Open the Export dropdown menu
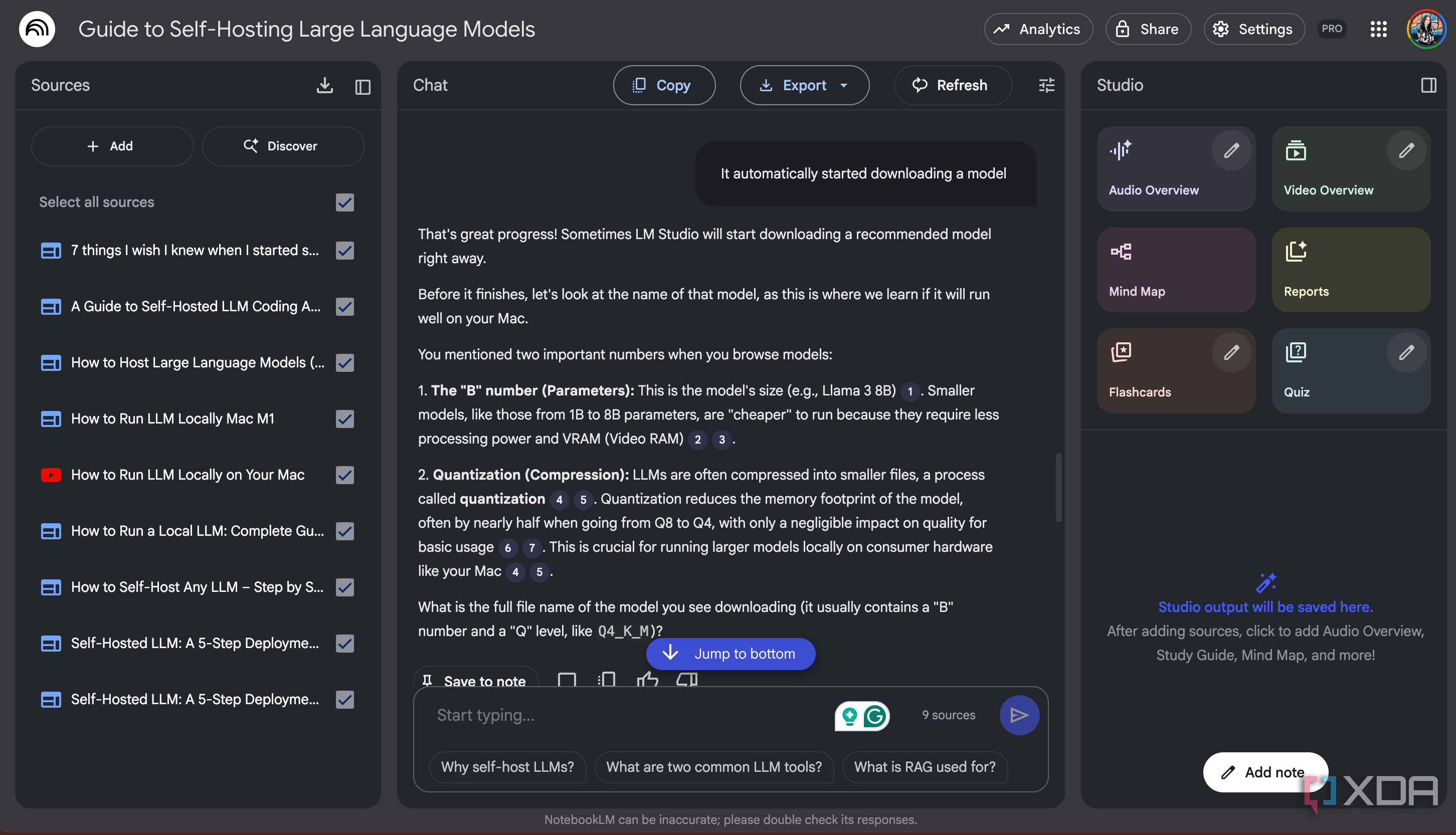The image size is (1456, 835). [x=804, y=85]
